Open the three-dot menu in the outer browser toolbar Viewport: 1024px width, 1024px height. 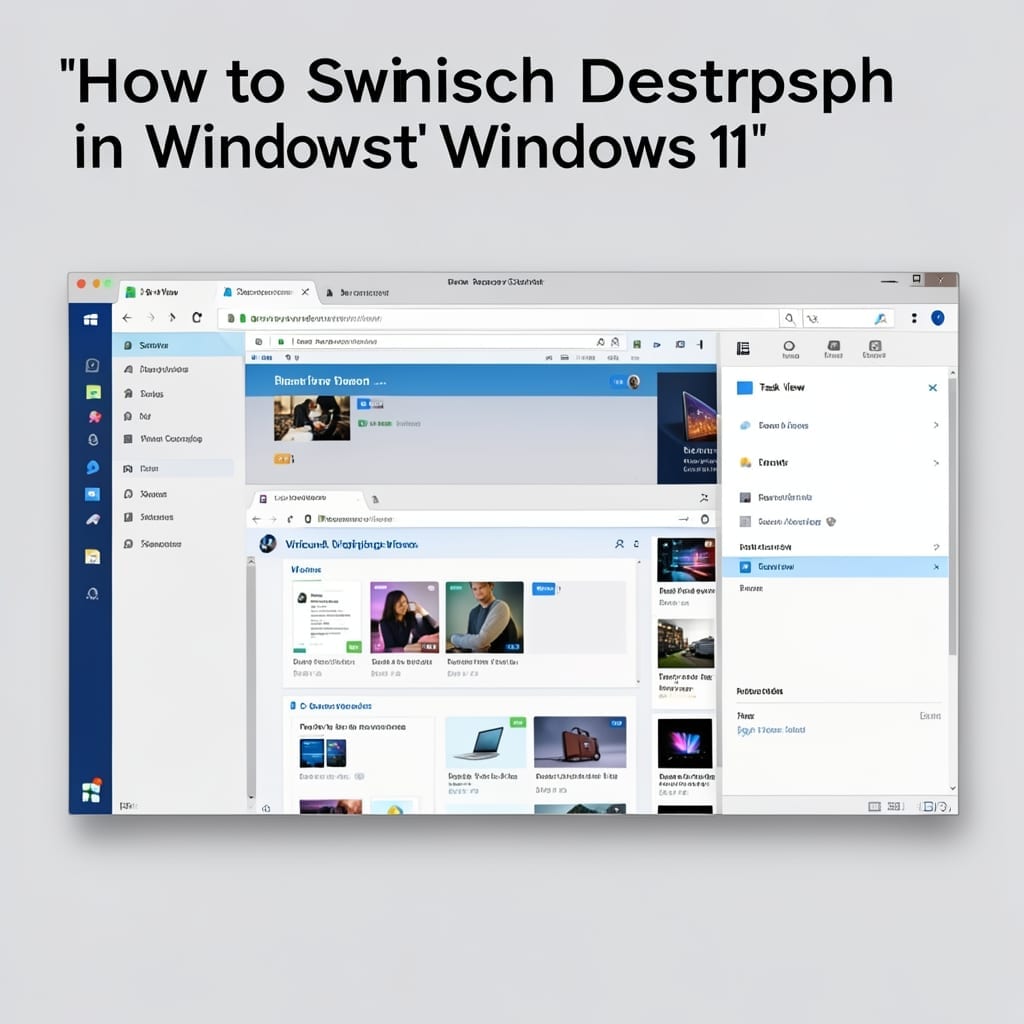tap(914, 318)
